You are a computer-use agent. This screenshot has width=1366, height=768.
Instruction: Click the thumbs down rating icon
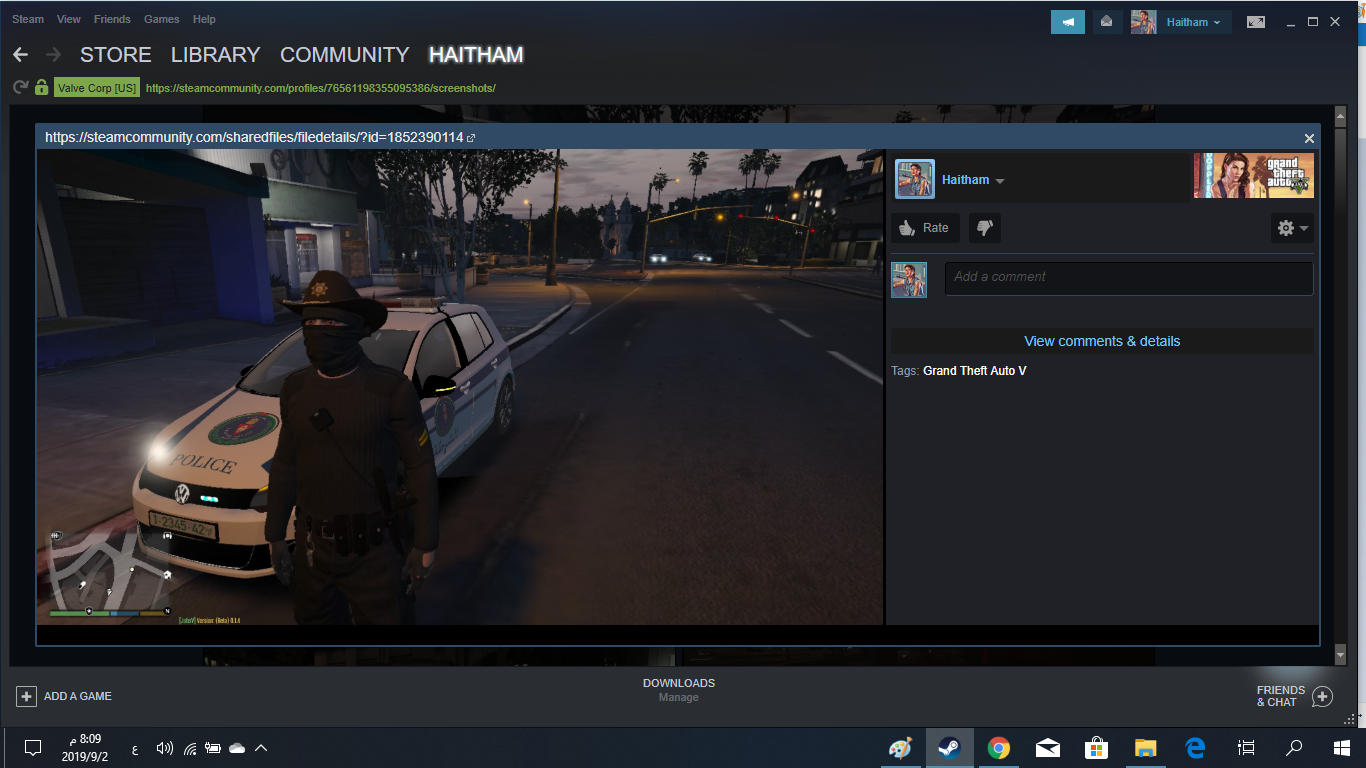point(984,228)
